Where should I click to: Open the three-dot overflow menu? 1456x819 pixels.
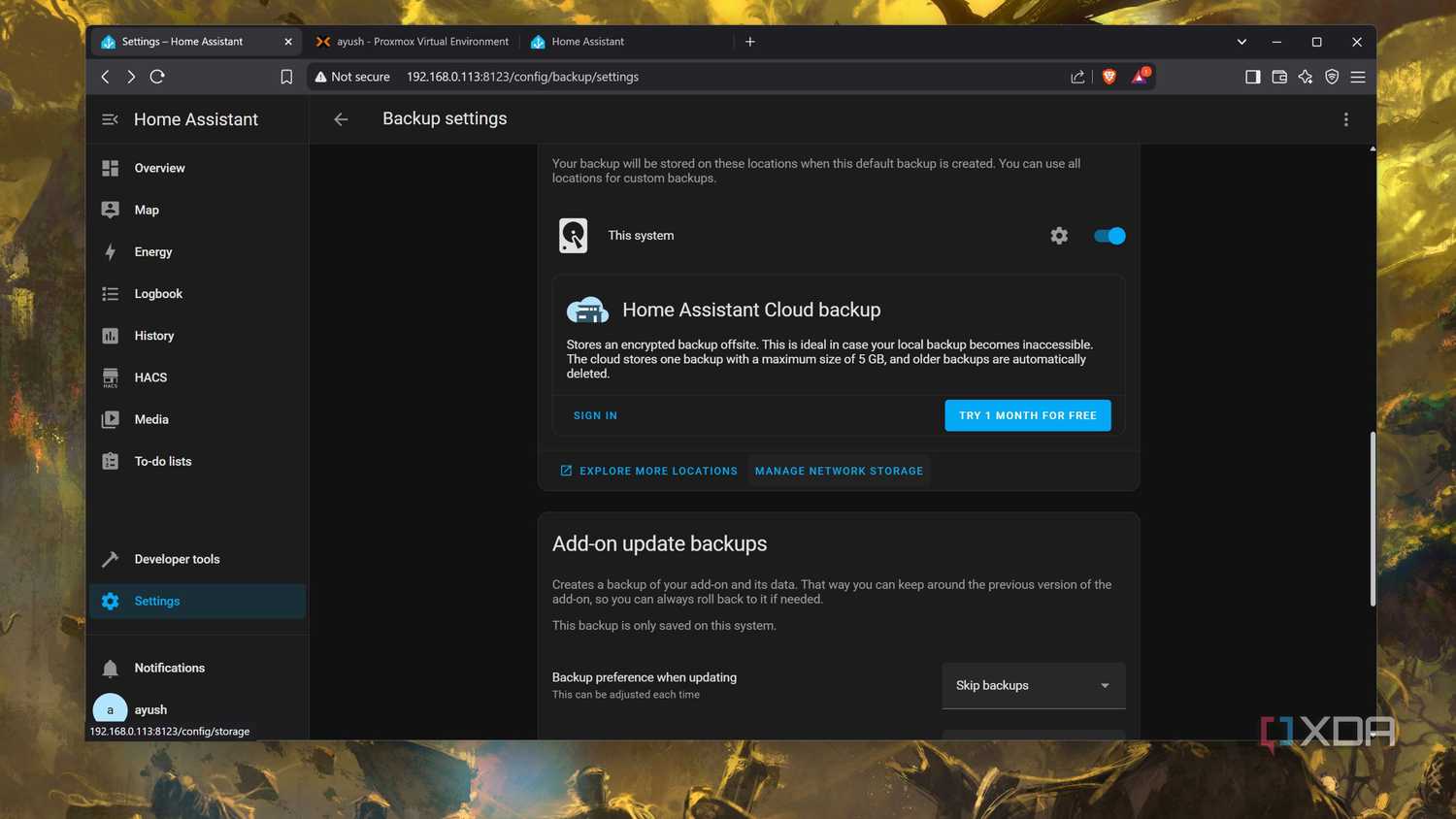pyautogui.click(x=1345, y=119)
